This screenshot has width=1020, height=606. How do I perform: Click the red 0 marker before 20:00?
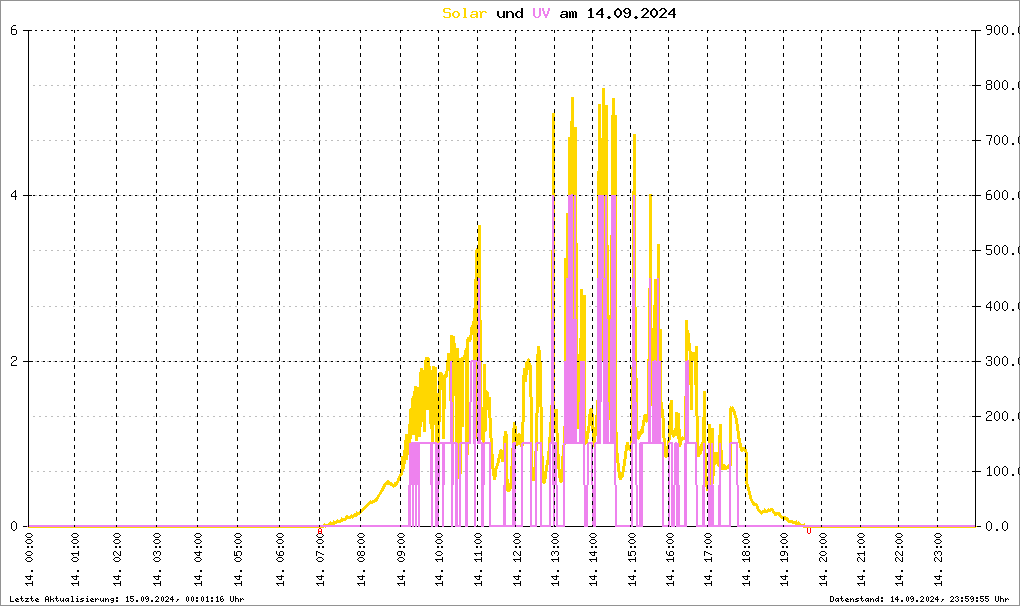(x=809, y=531)
